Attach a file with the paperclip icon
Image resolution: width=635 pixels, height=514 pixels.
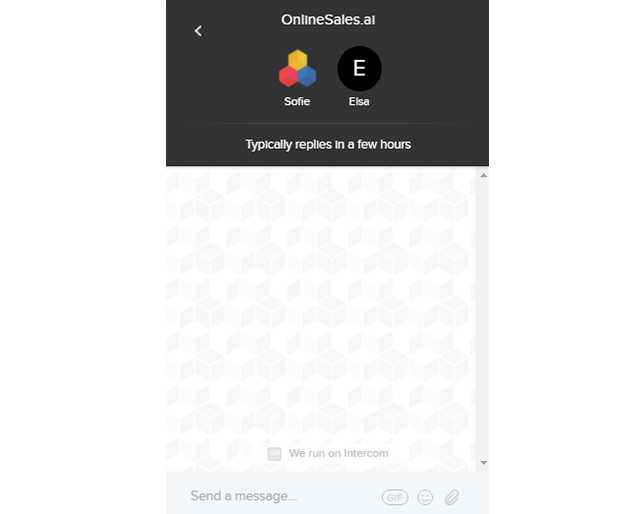[452, 497]
